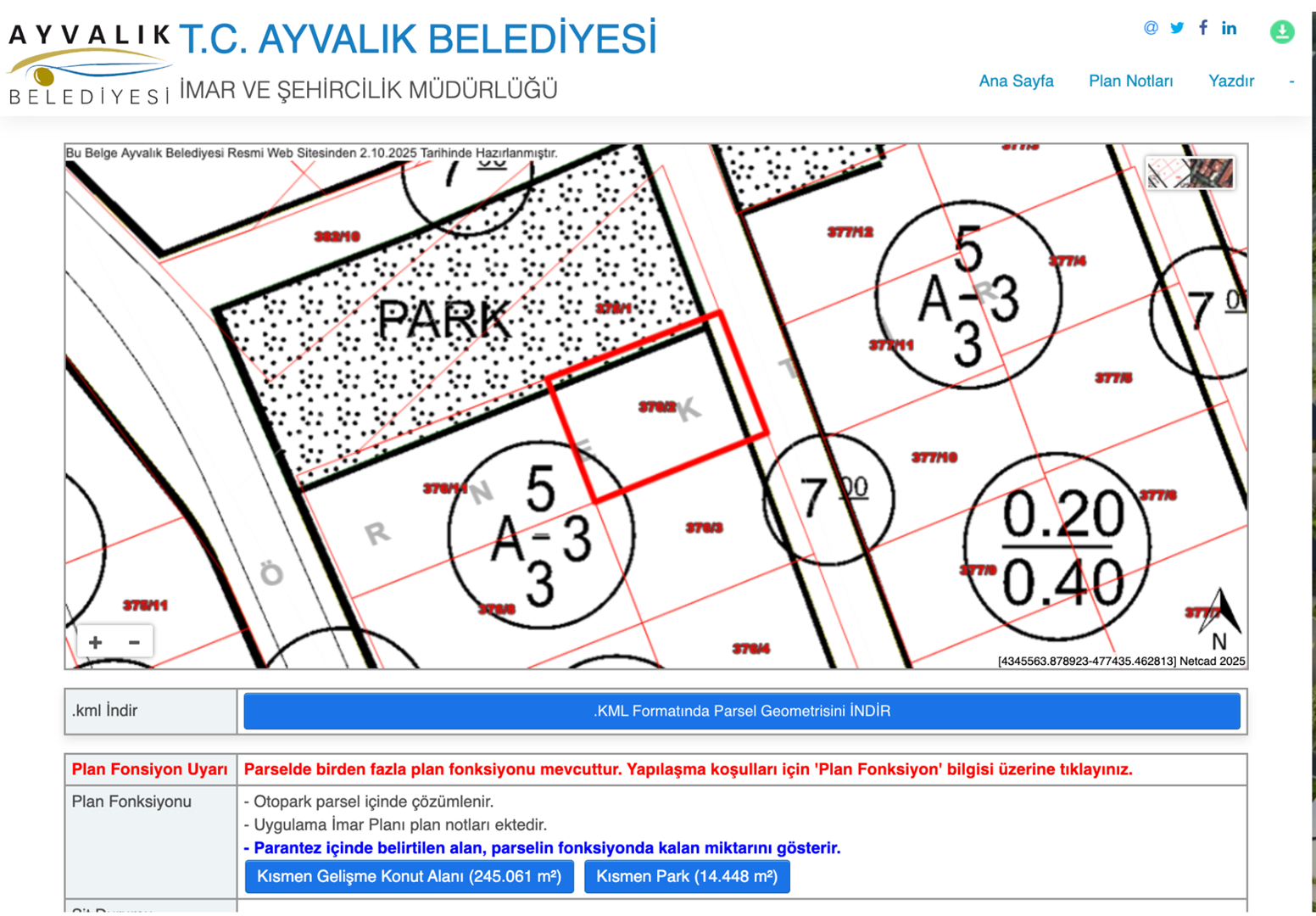Click Yazdır to print the page
Image resolution: width=1316 pixels, height=916 pixels.
1230,81
